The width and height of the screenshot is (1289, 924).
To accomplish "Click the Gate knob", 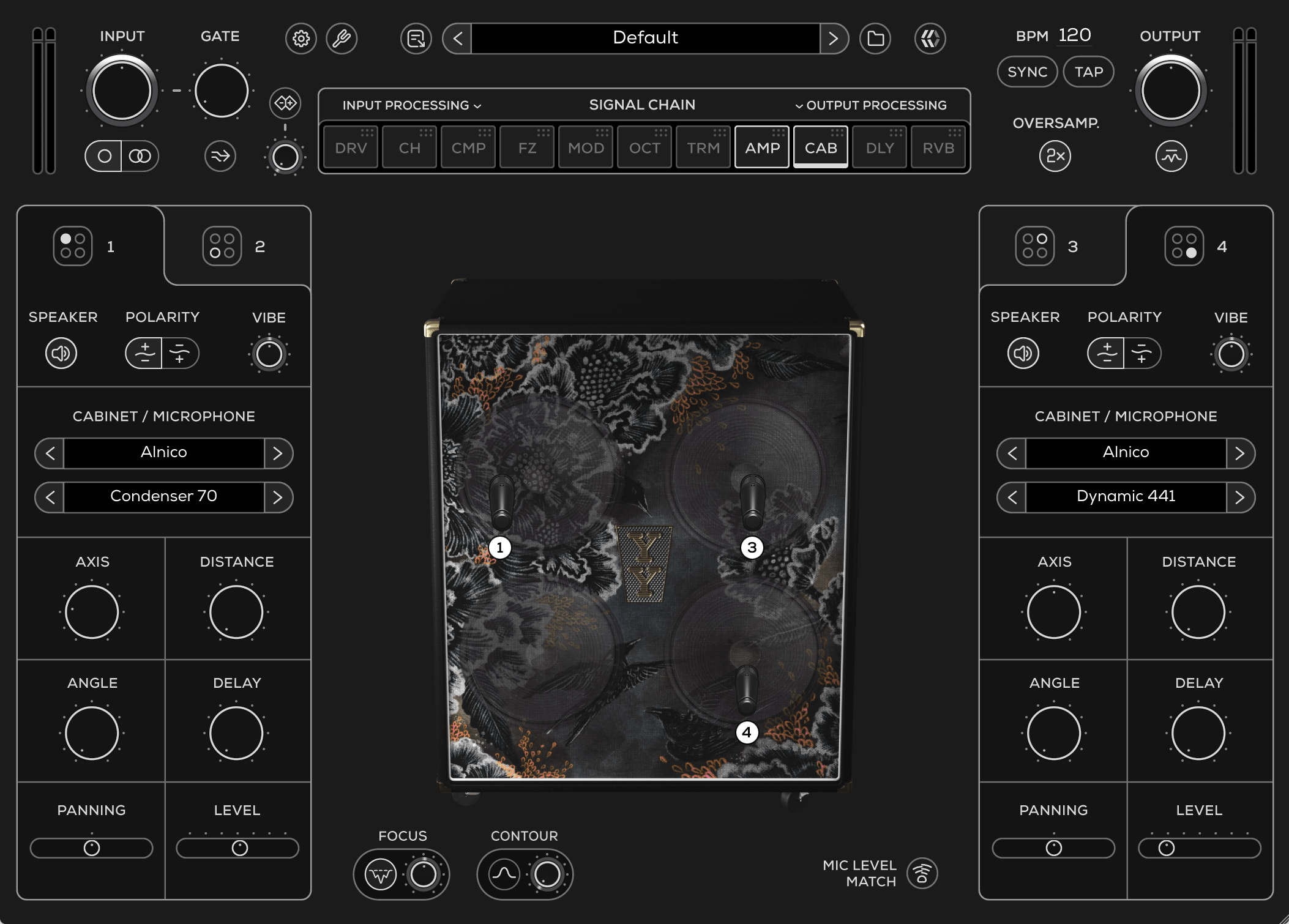I will pyautogui.click(x=222, y=91).
